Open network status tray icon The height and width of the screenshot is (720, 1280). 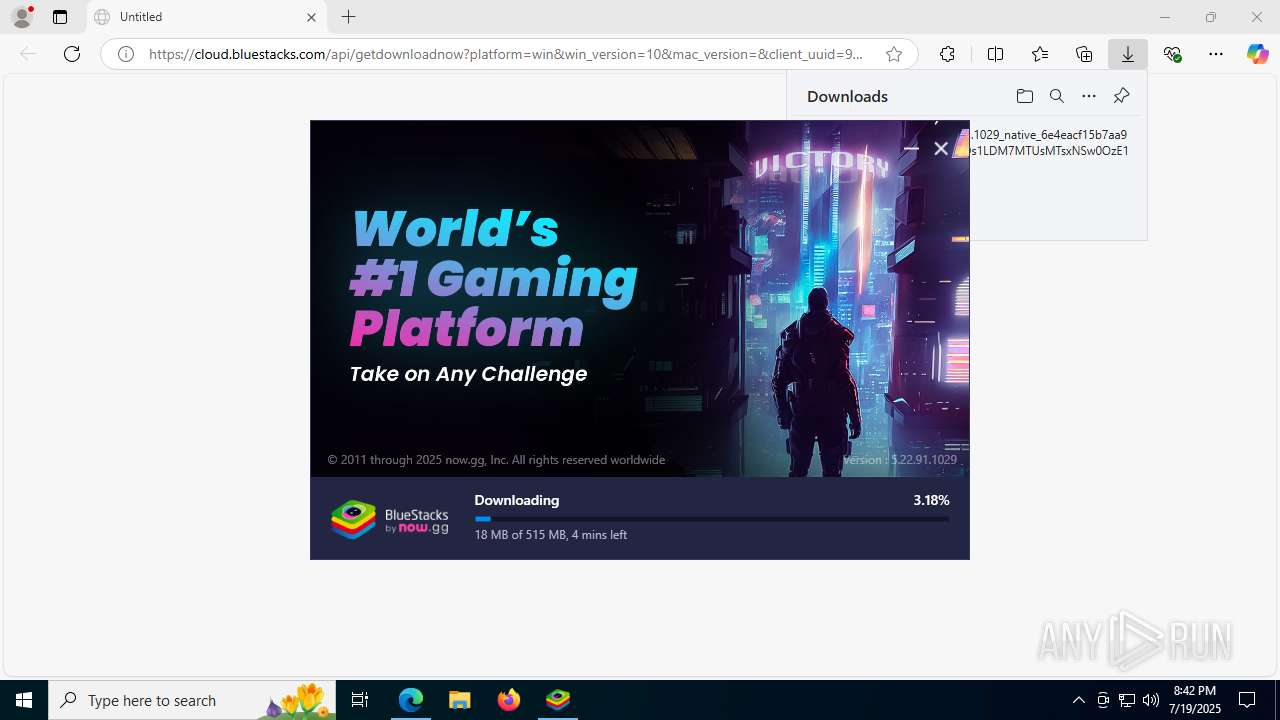[1127, 700]
